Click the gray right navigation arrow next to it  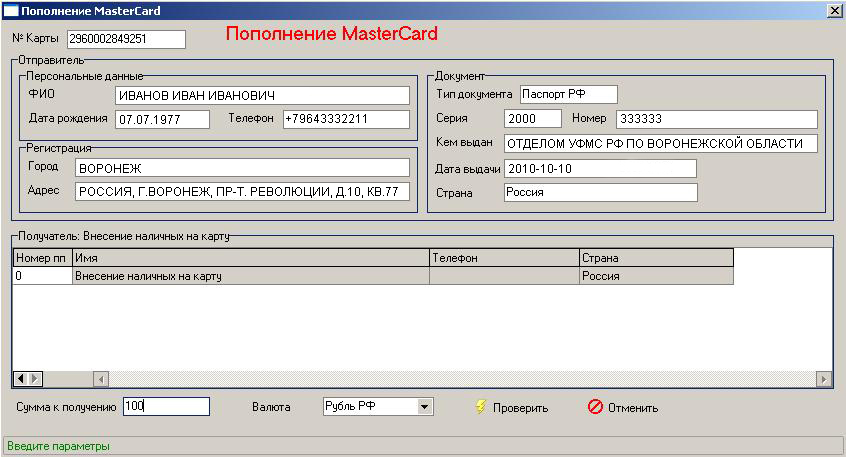coord(35,379)
